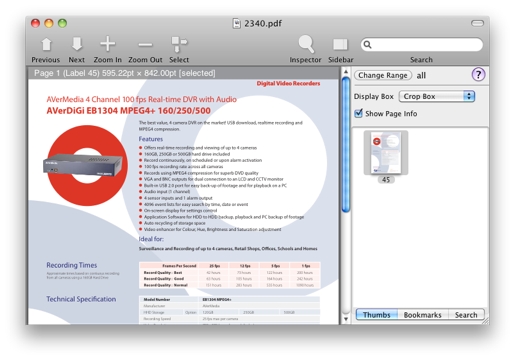Click the search magnifier icon in field
Image resolution: width=515 pixels, height=360 pixels.
click(x=367, y=44)
